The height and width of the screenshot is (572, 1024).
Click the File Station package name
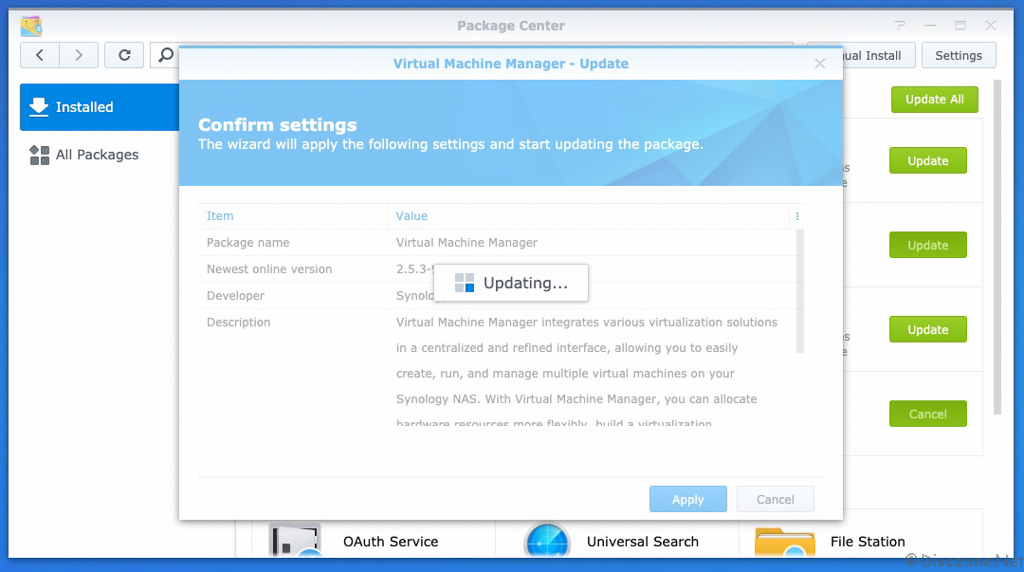click(x=867, y=541)
